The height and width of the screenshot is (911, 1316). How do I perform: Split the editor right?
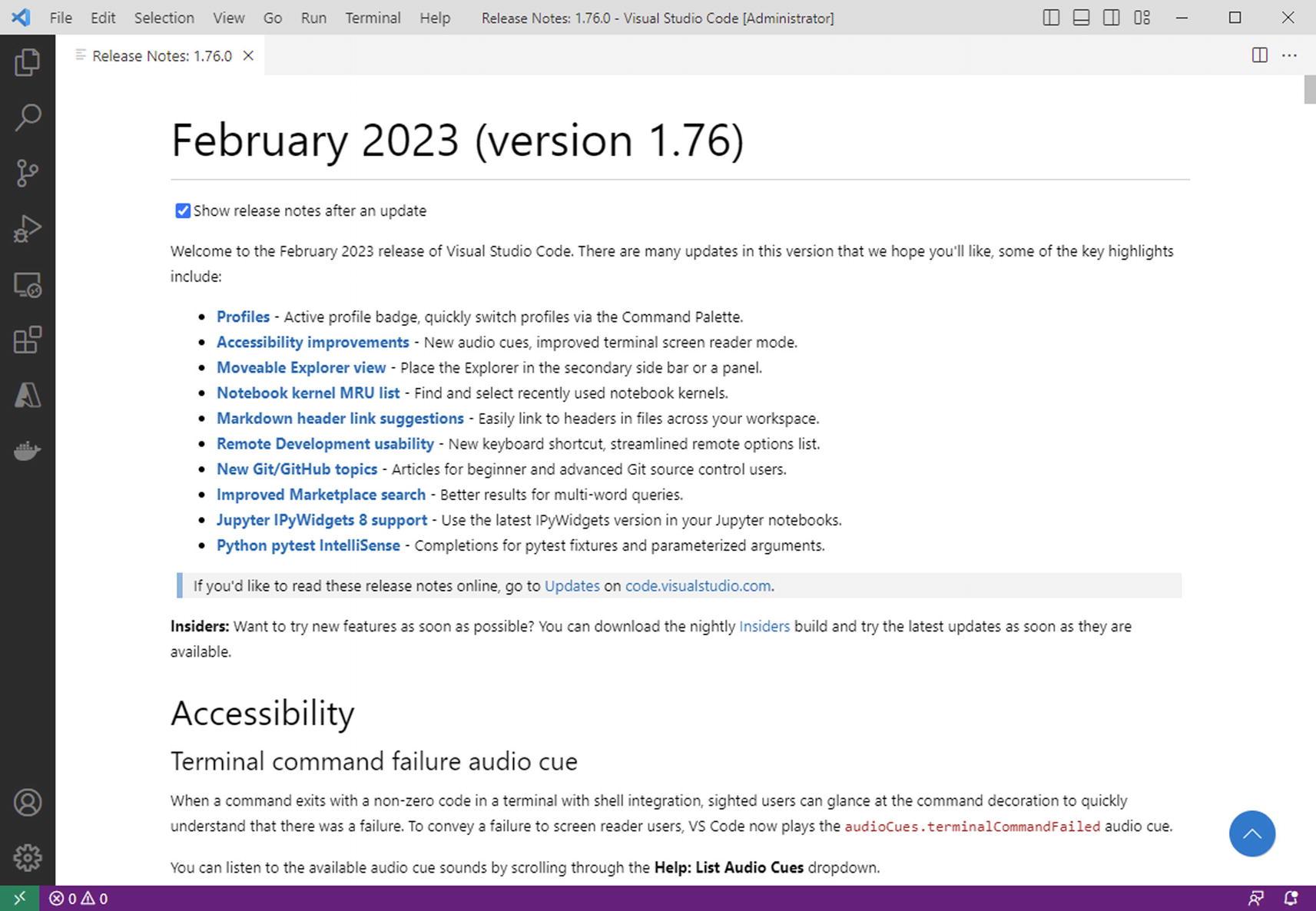click(1259, 55)
